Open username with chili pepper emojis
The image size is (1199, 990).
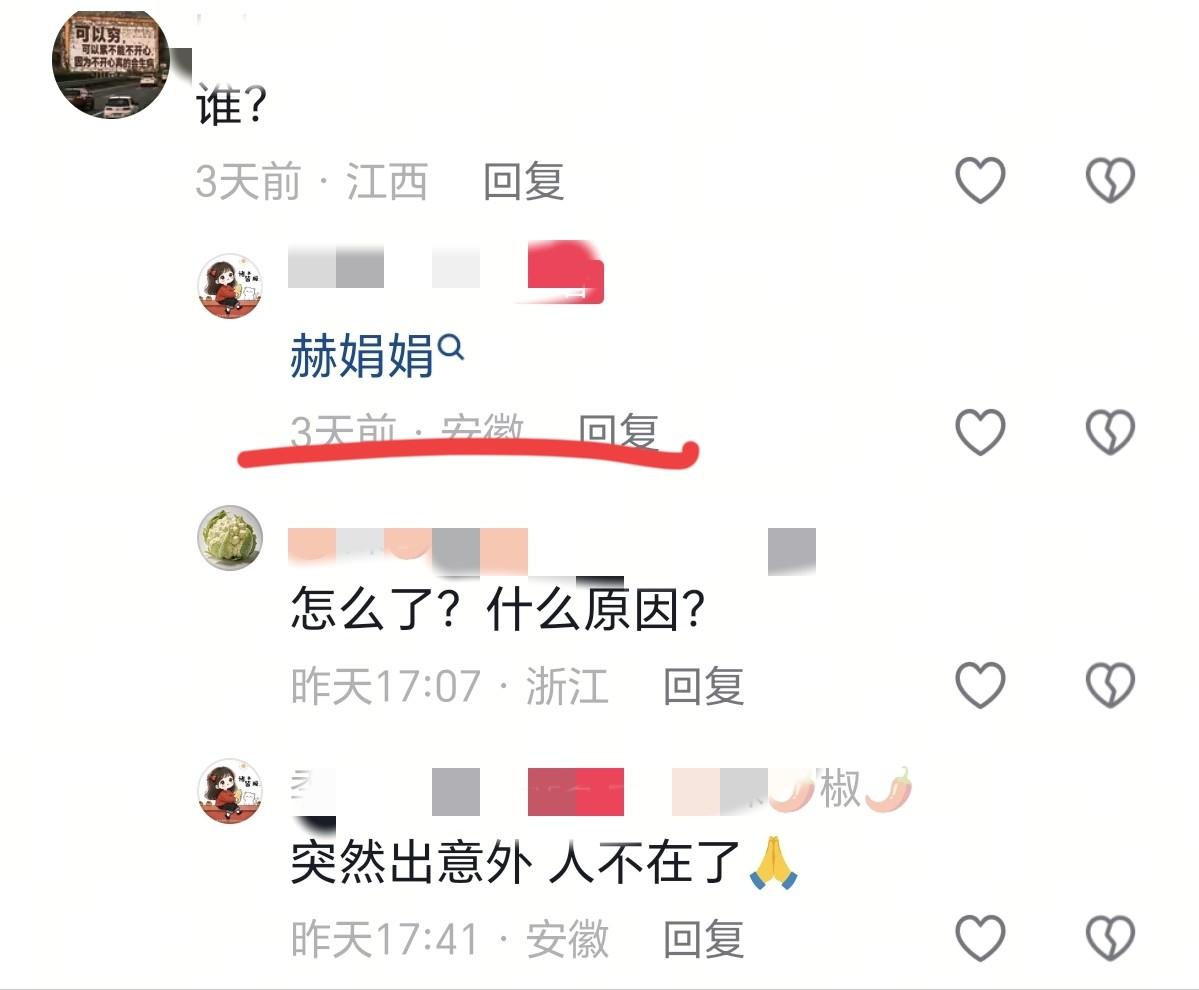coord(601,791)
